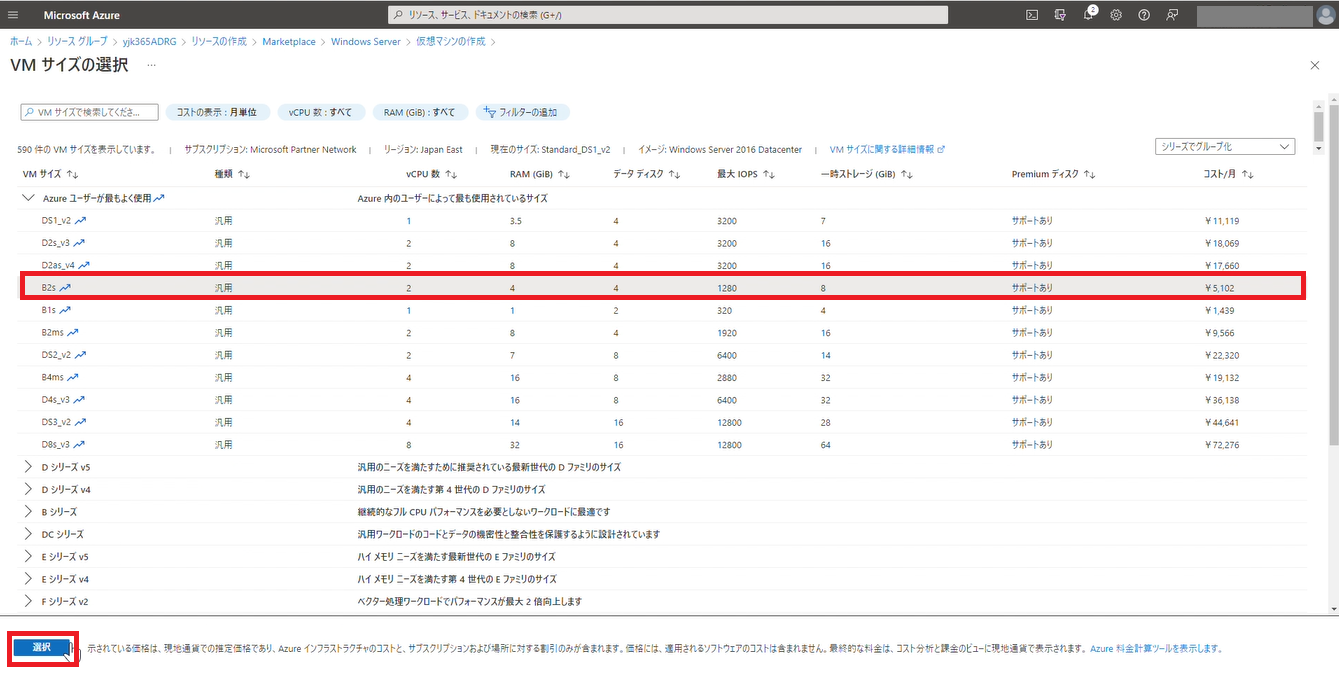Click the trend icon beside D2as_v4
The width and height of the screenshot is (1339, 674).
[x=84, y=265]
